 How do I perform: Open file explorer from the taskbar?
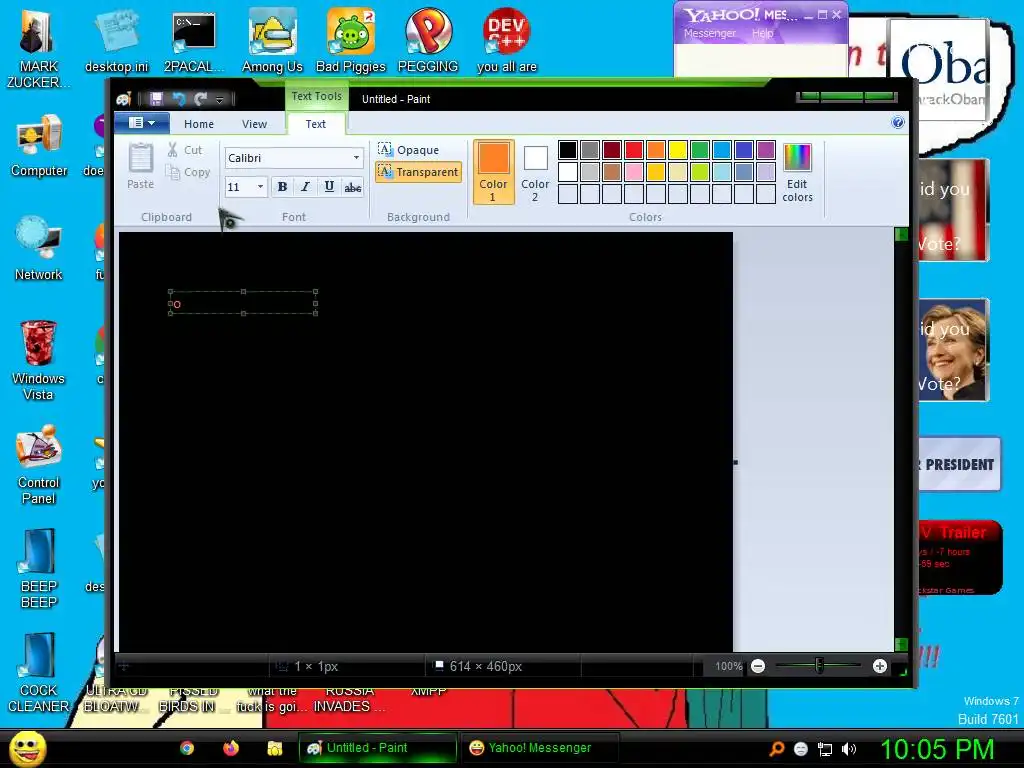coord(274,748)
